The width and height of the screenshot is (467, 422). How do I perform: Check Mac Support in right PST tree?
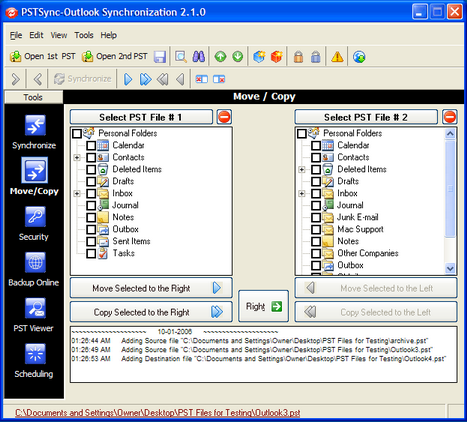click(316, 230)
